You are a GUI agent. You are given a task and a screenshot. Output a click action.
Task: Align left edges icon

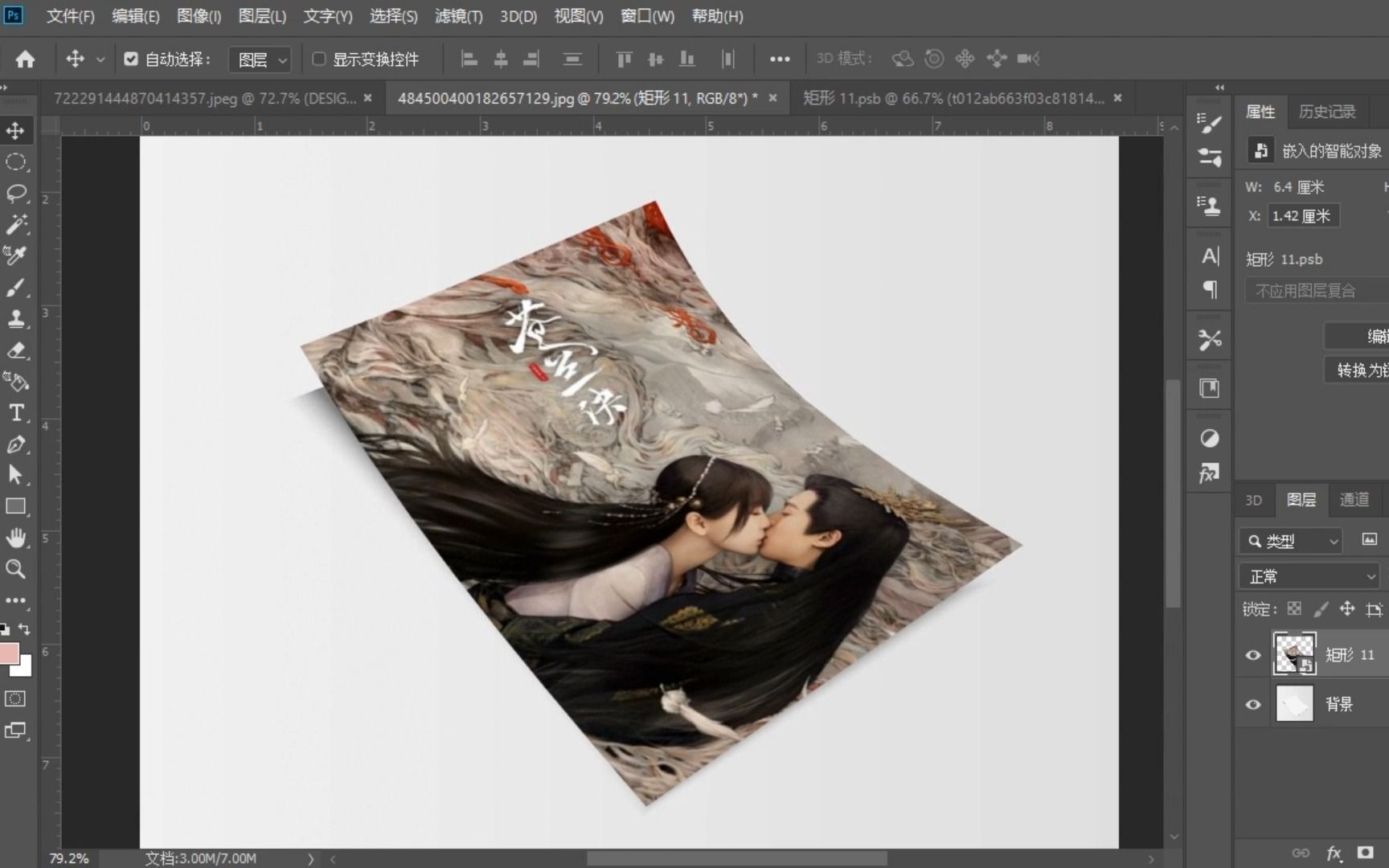point(469,59)
